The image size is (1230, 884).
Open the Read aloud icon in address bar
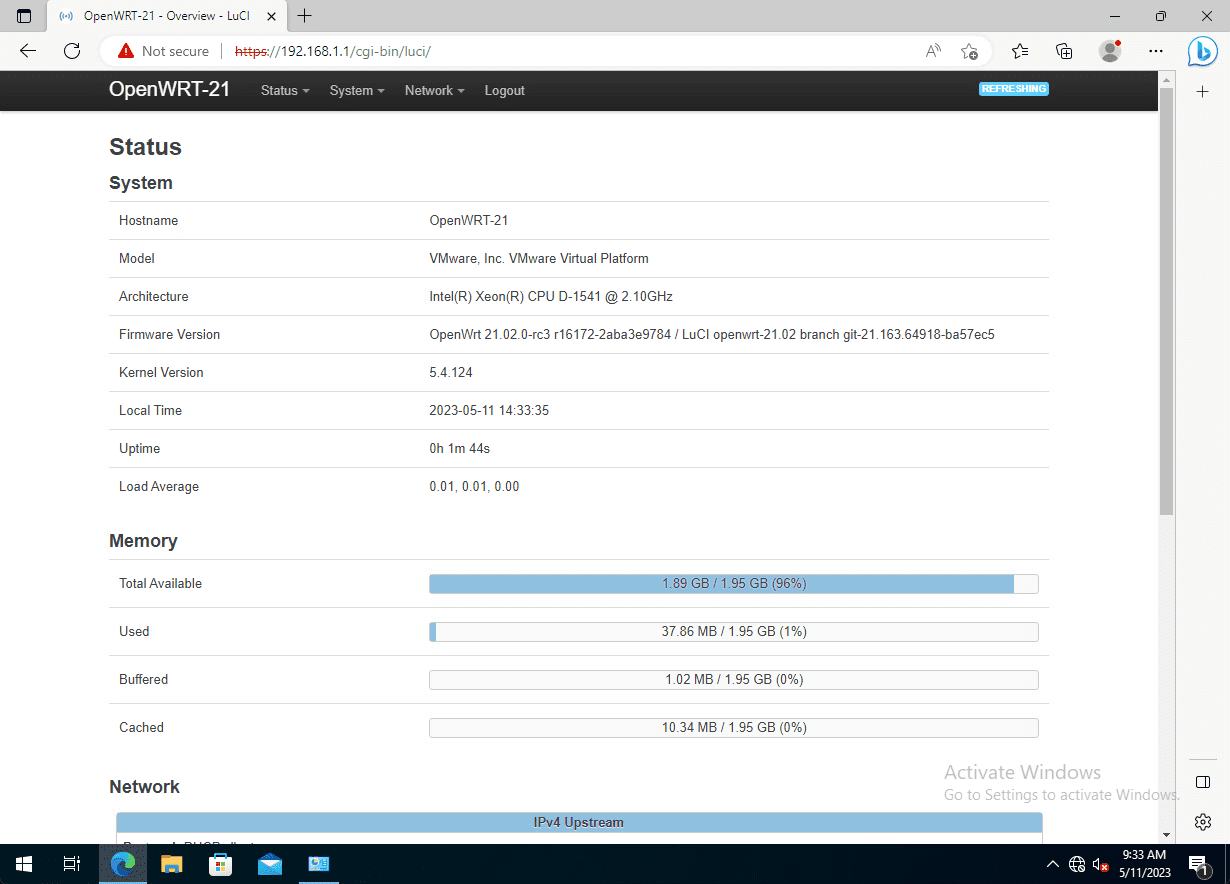[x=933, y=51]
